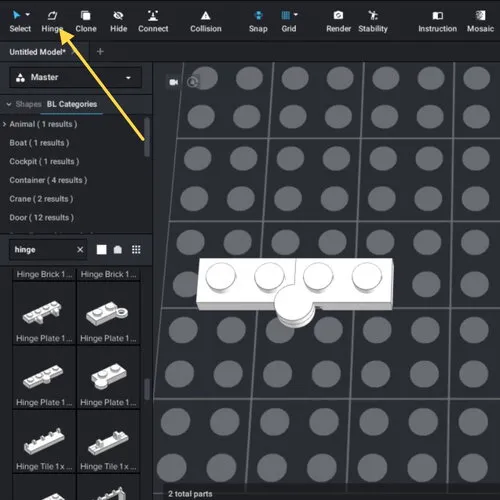Toggle the Snap option
Screen dimensions: 500x500
pos(258,22)
